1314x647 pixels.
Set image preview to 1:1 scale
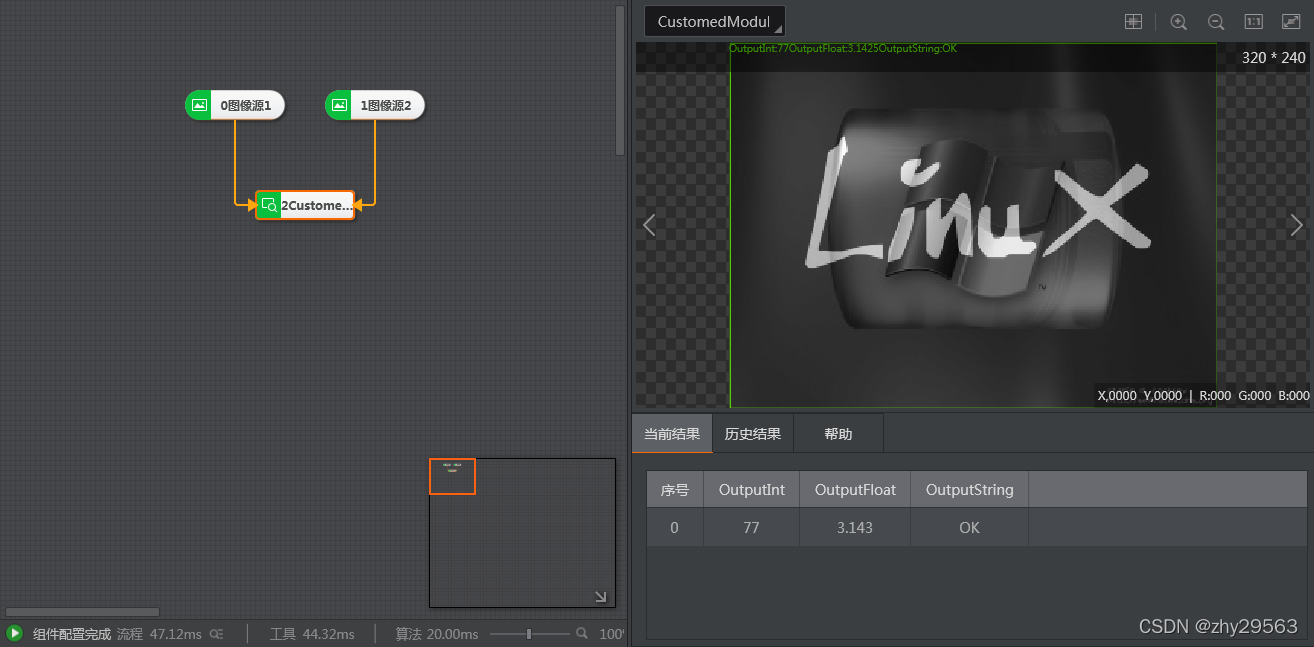[x=1253, y=21]
